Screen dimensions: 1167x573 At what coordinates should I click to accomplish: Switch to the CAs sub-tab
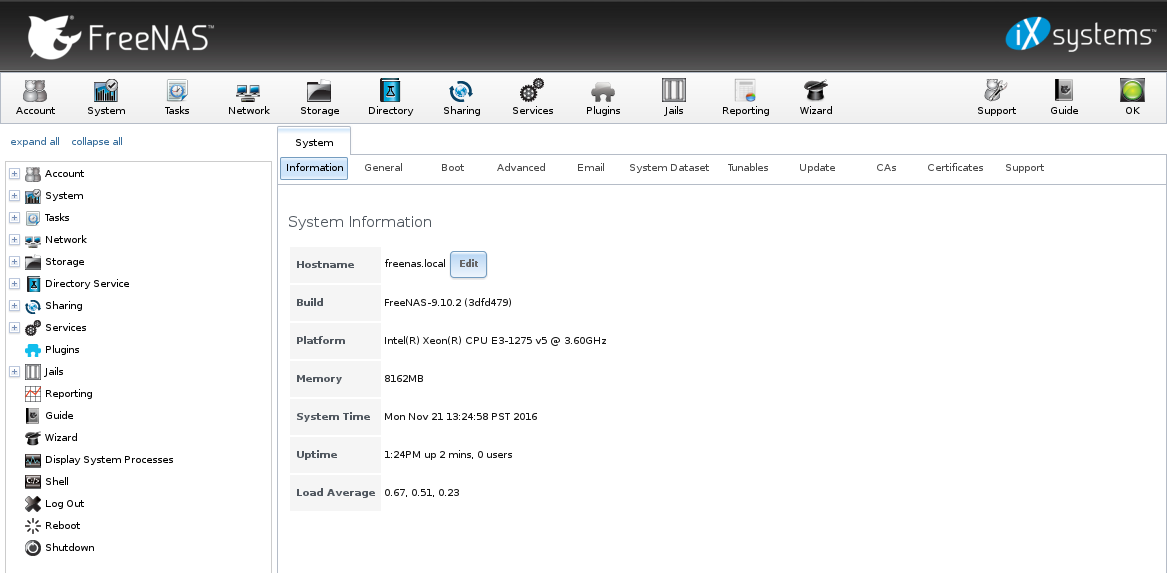coord(886,168)
